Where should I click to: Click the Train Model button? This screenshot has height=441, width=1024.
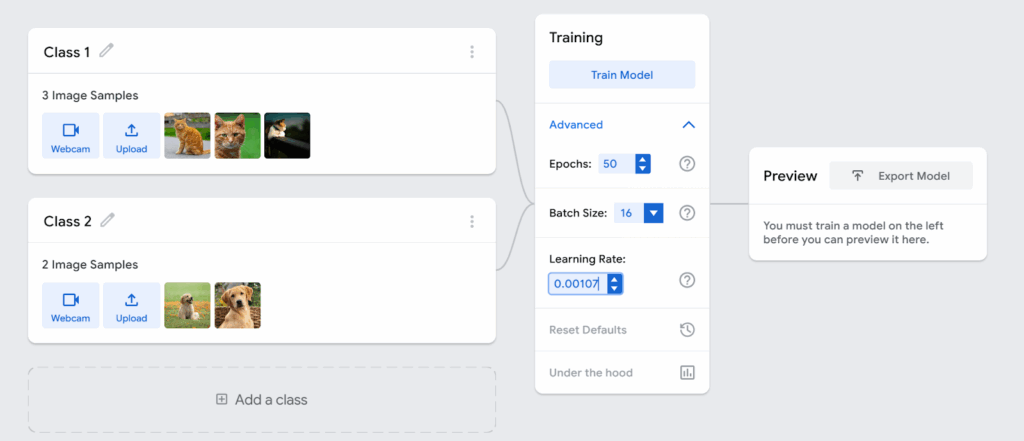click(622, 75)
